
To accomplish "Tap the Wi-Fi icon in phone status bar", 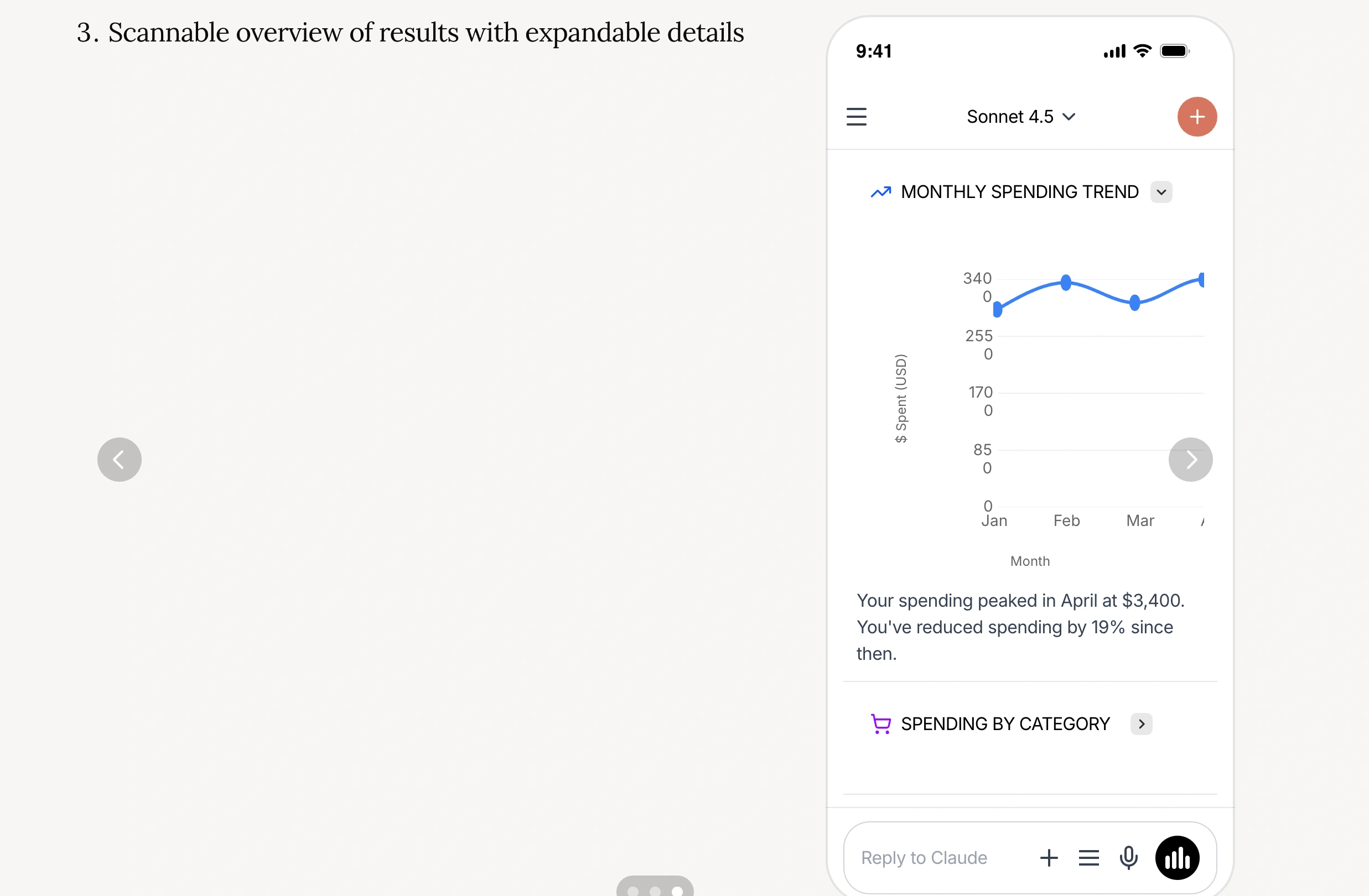I will pyautogui.click(x=1142, y=51).
